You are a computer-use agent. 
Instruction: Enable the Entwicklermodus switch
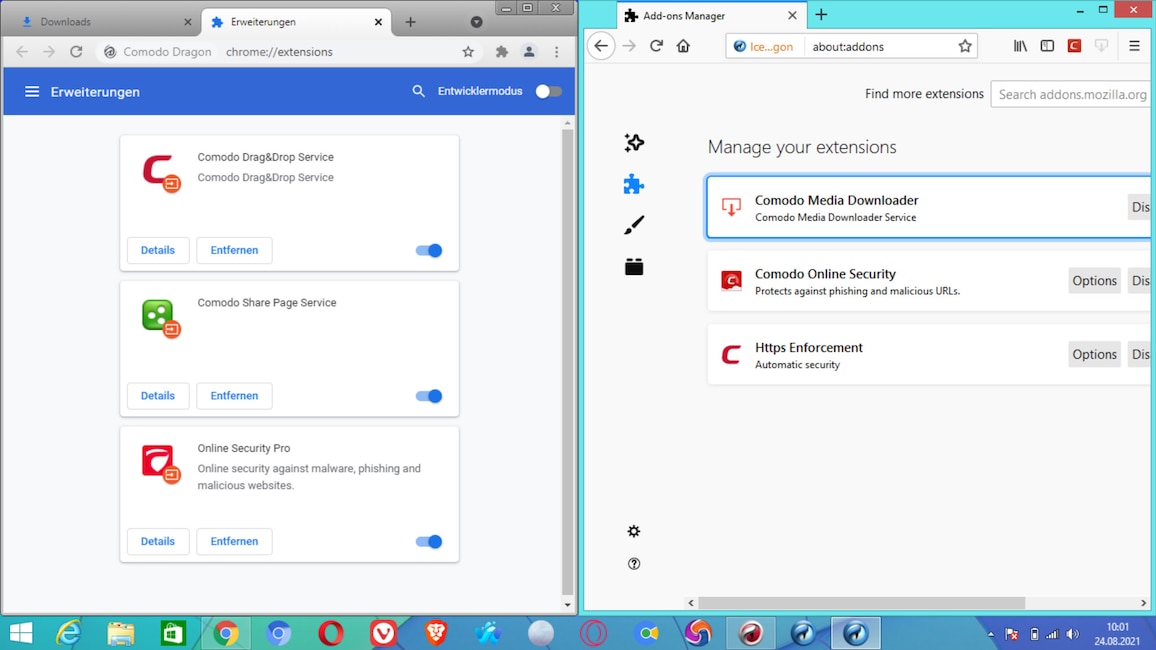pos(549,91)
